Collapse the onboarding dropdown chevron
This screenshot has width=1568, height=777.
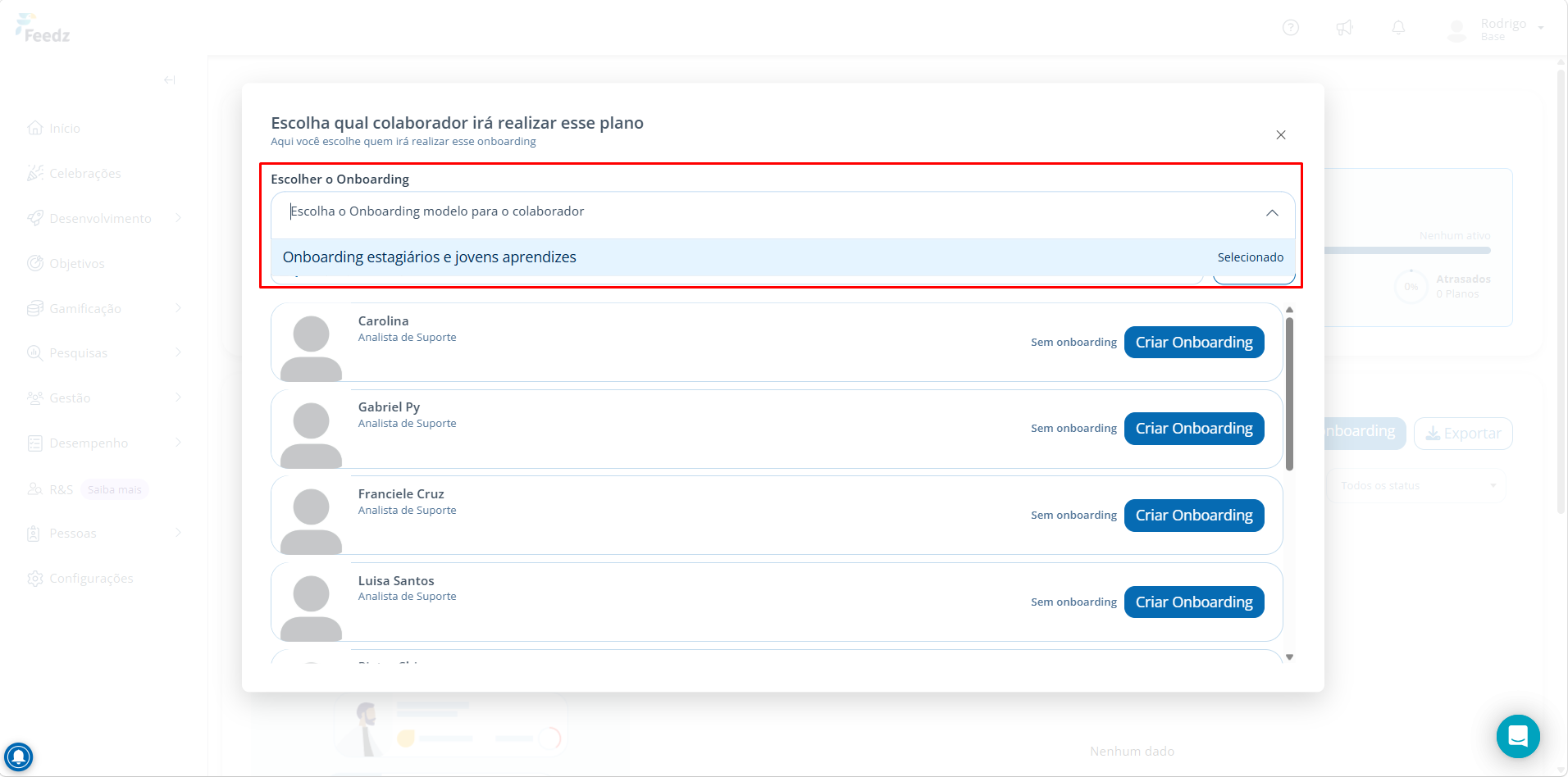pyautogui.click(x=1272, y=212)
